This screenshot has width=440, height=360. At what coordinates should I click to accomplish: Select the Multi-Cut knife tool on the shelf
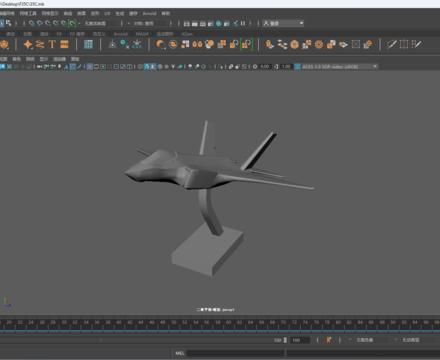(392, 44)
